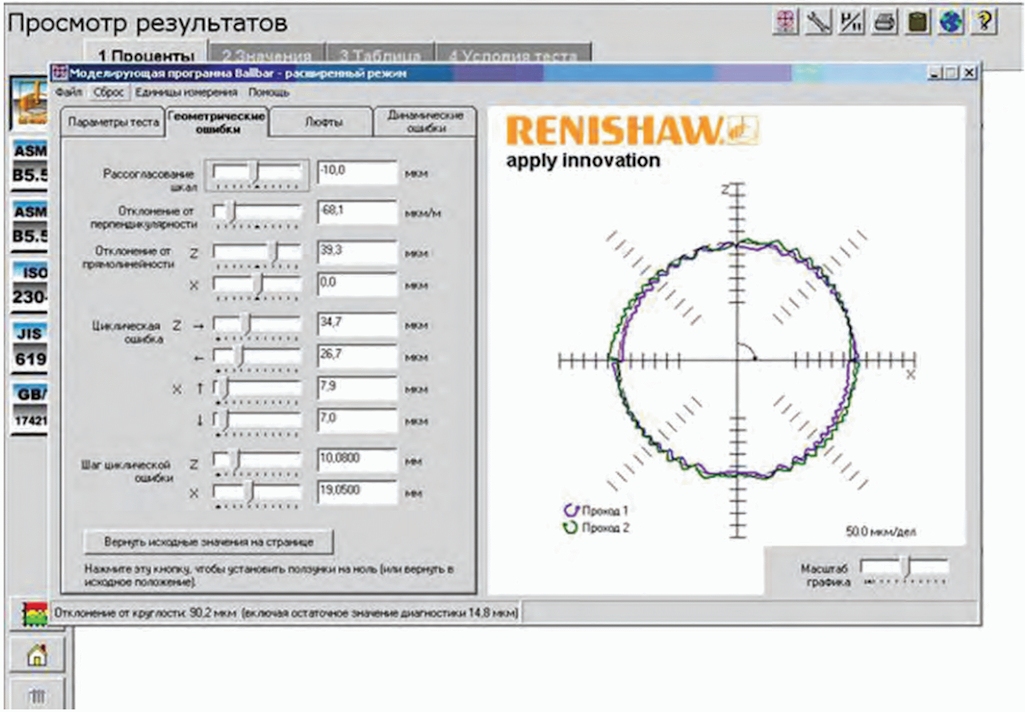Click the globe icon in top toolbar
This screenshot has height=712, width=1025.
point(951,22)
